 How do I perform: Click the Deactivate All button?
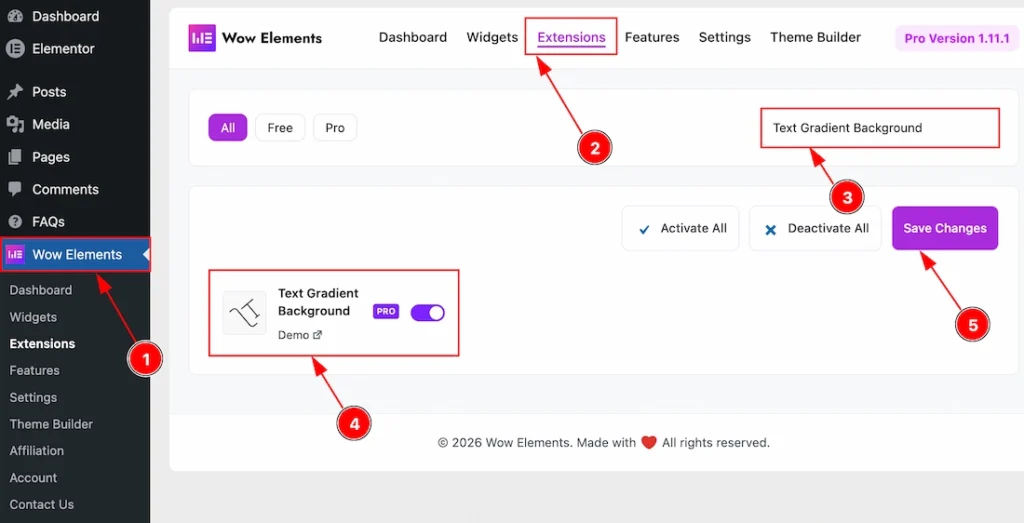point(815,229)
